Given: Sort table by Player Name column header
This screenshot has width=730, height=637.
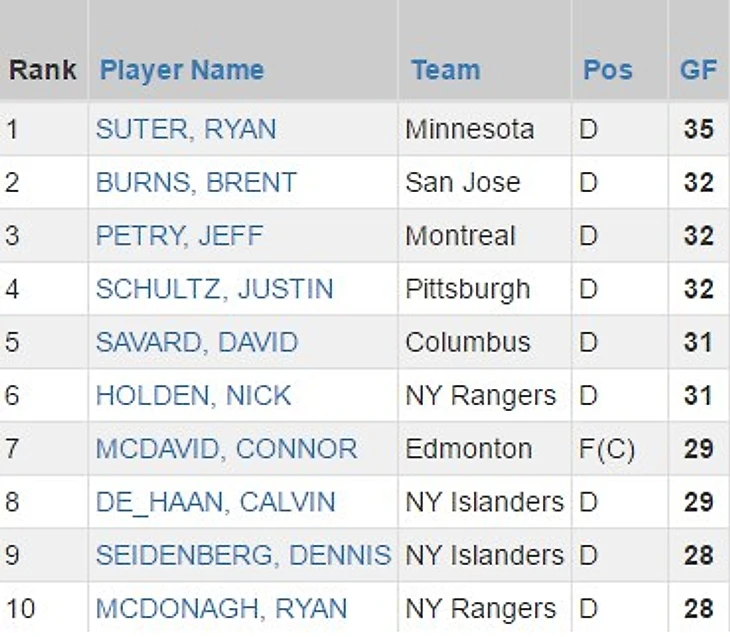Looking at the screenshot, I should (x=182, y=70).
